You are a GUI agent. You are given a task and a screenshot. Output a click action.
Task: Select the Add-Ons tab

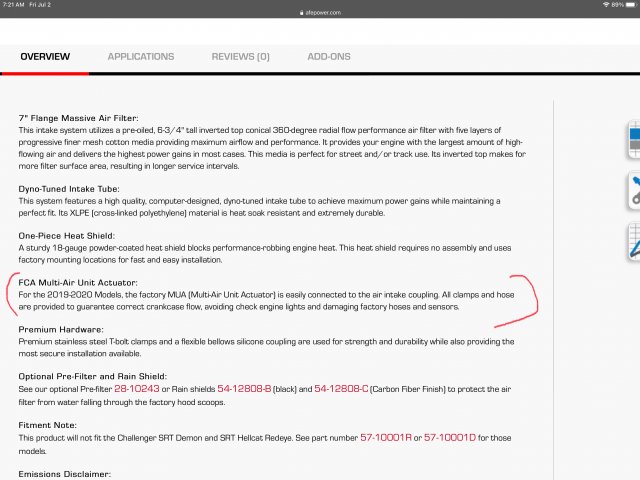pos(328,57)
